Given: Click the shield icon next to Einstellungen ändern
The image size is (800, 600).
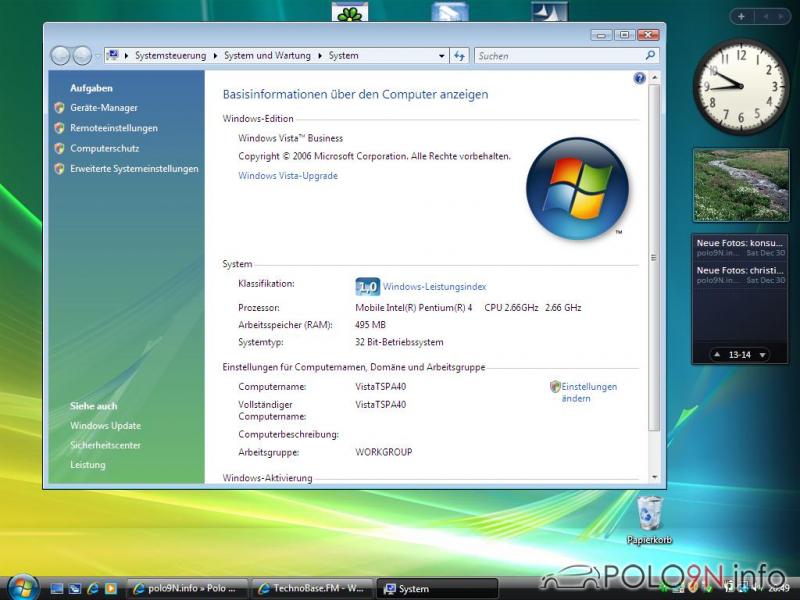Looking at the screenshot, I should click(x=555, y=387).
